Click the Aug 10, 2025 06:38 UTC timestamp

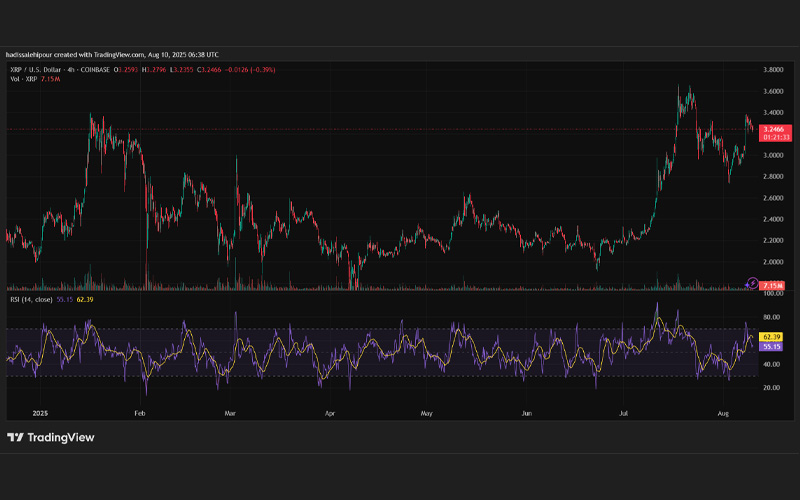coord(183,55)
